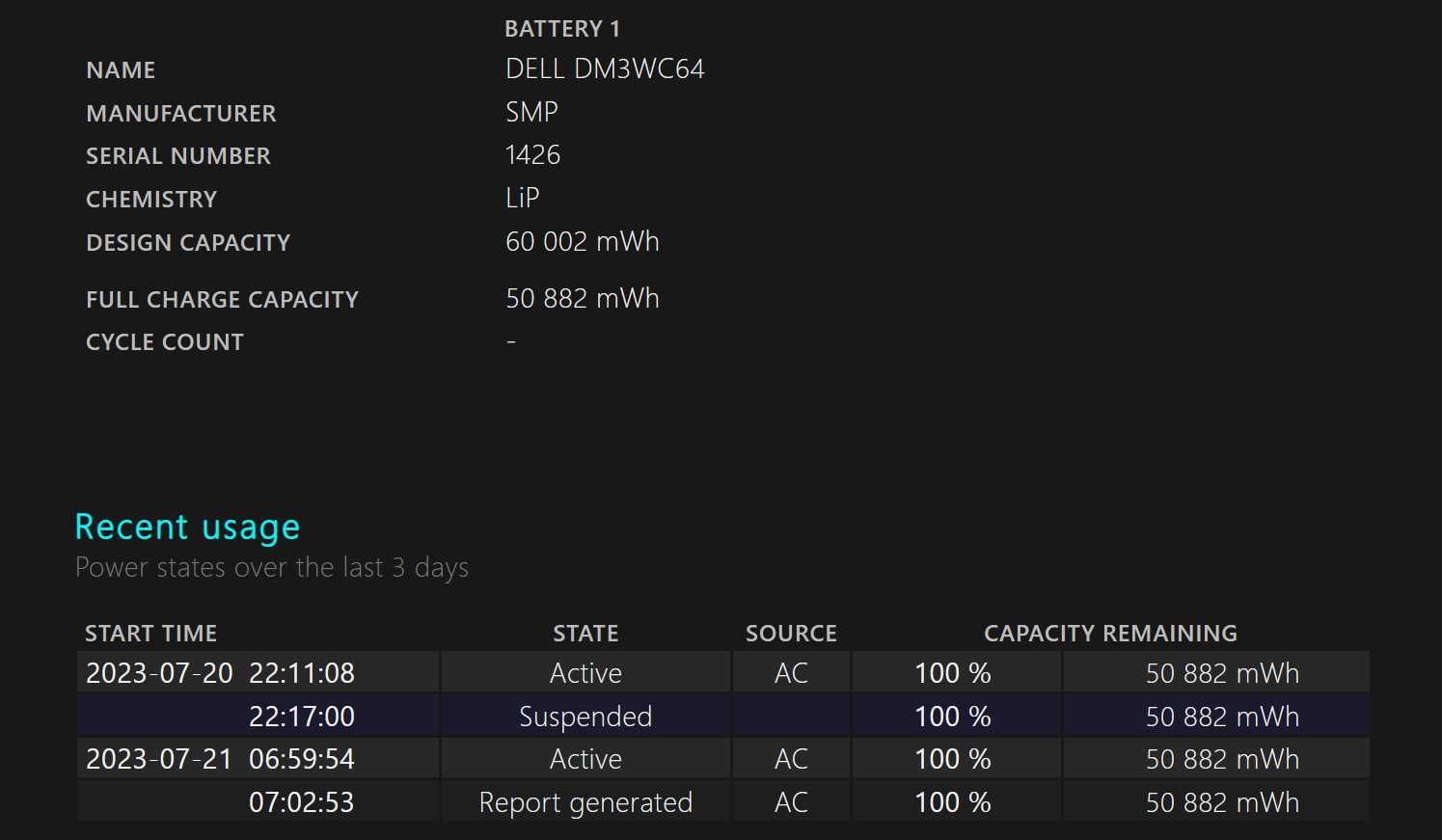Image resolution: width=1442 pixels, height=840 pixels.
Task: Select the cycle count dash value
Action: tap(511, 341)
